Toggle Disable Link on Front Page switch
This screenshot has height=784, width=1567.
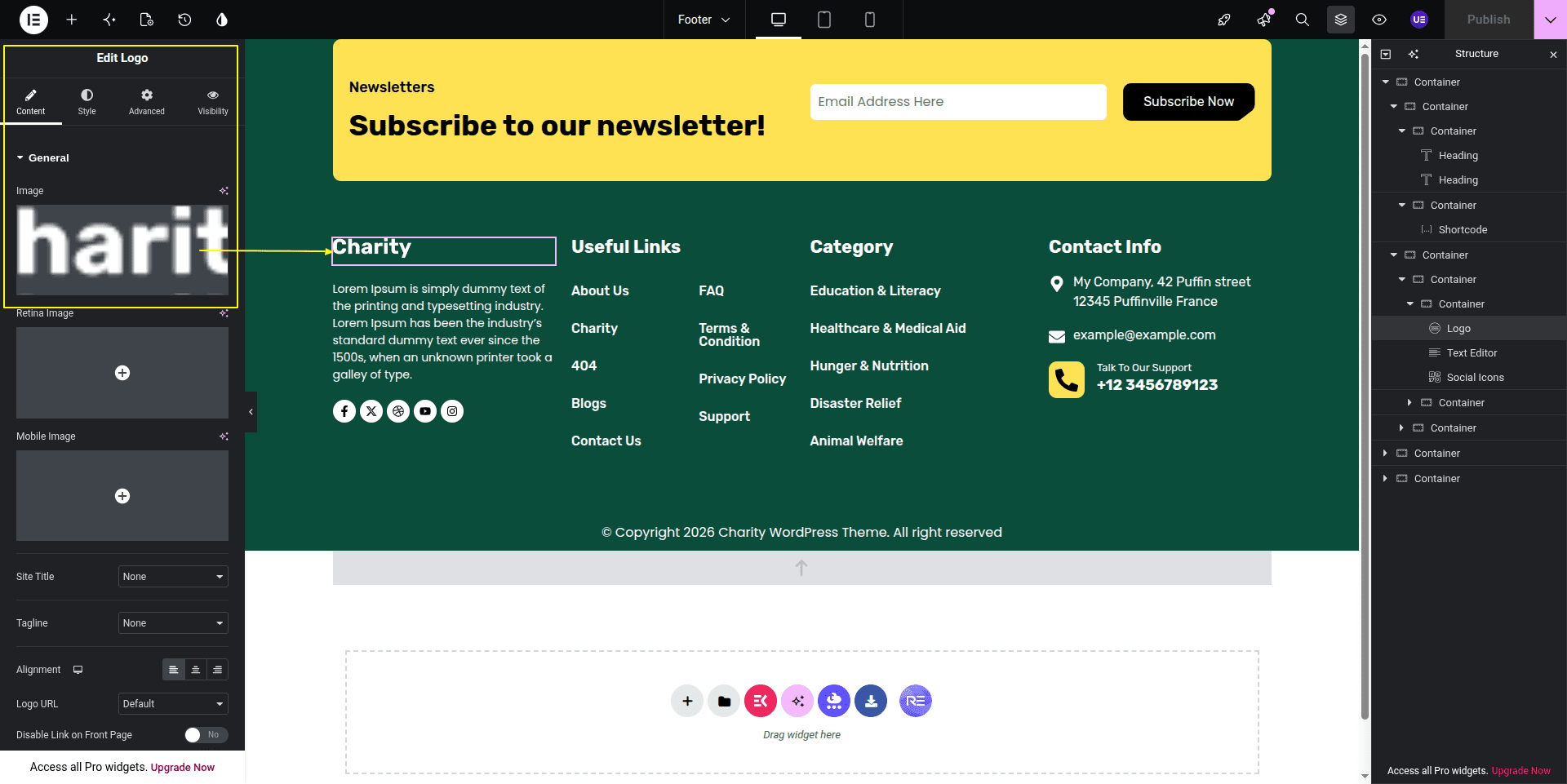206,735
